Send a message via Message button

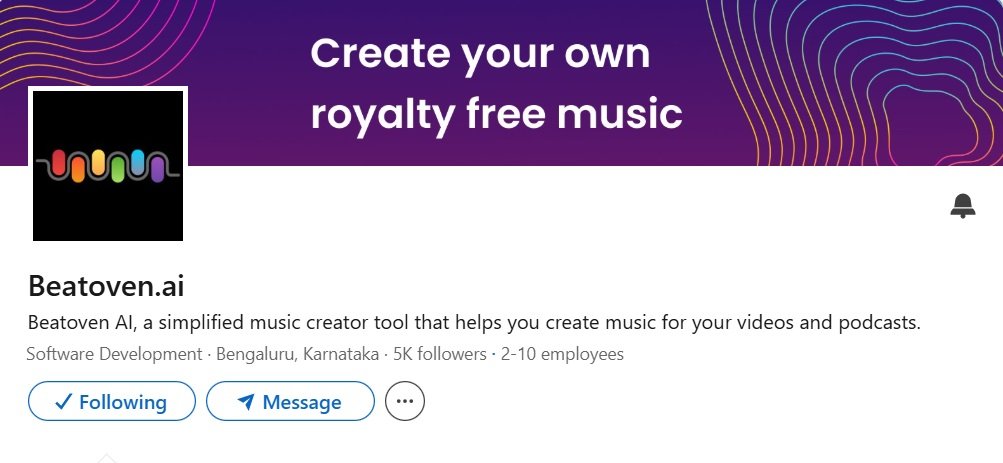[290, 401]
